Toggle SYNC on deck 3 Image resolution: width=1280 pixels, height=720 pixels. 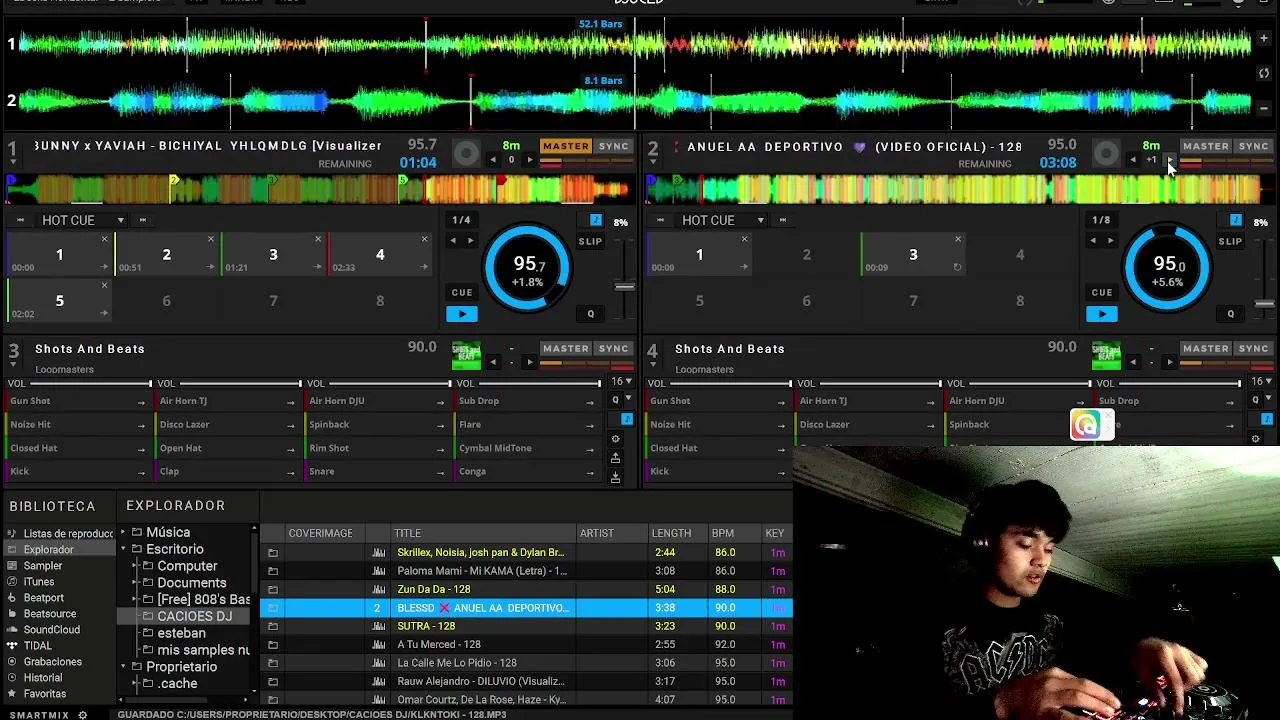[613, 349]
